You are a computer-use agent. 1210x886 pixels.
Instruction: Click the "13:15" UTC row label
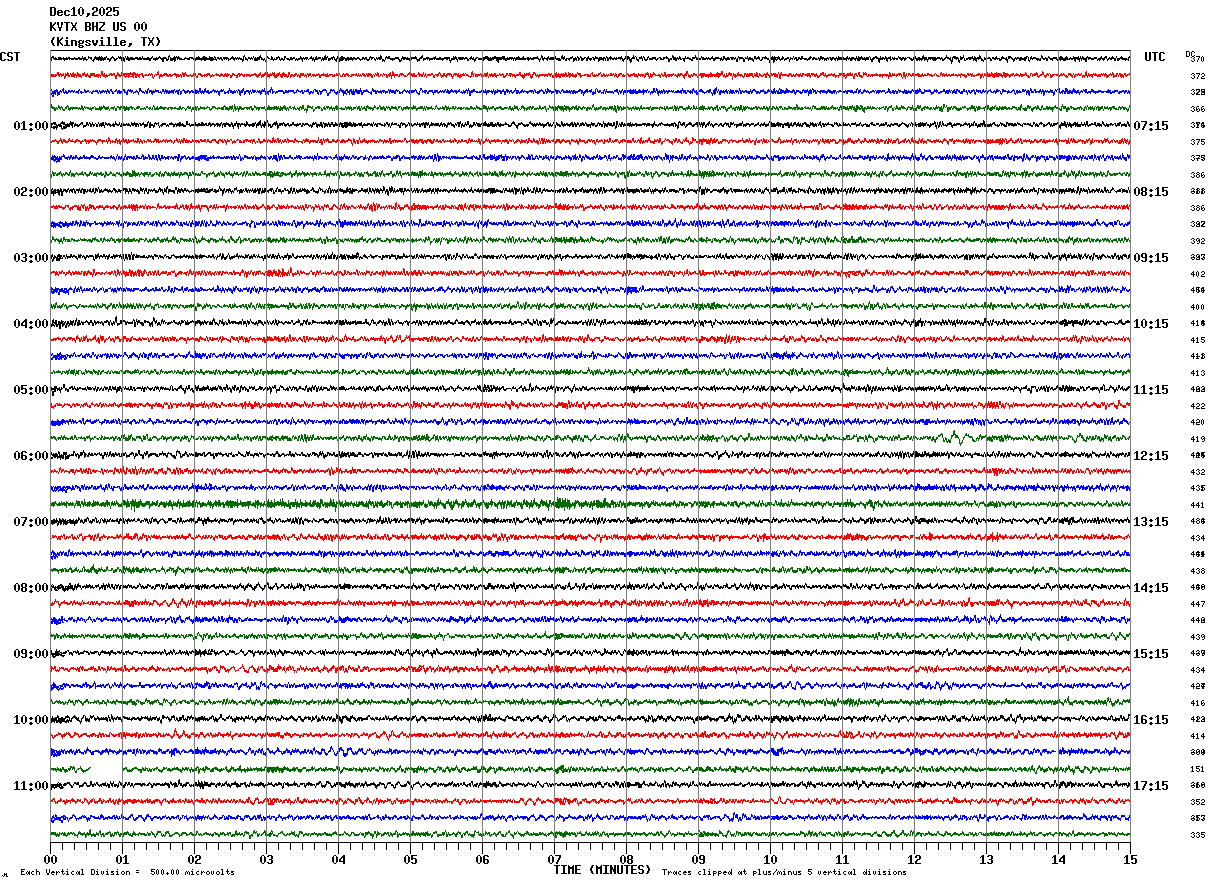click(1151, 522)
